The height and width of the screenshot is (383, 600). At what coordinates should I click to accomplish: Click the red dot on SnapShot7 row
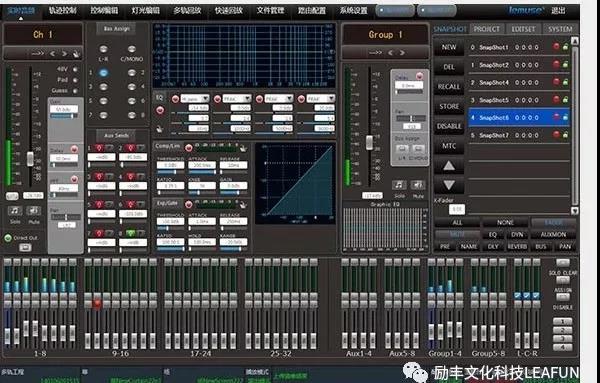click(556, 135)
